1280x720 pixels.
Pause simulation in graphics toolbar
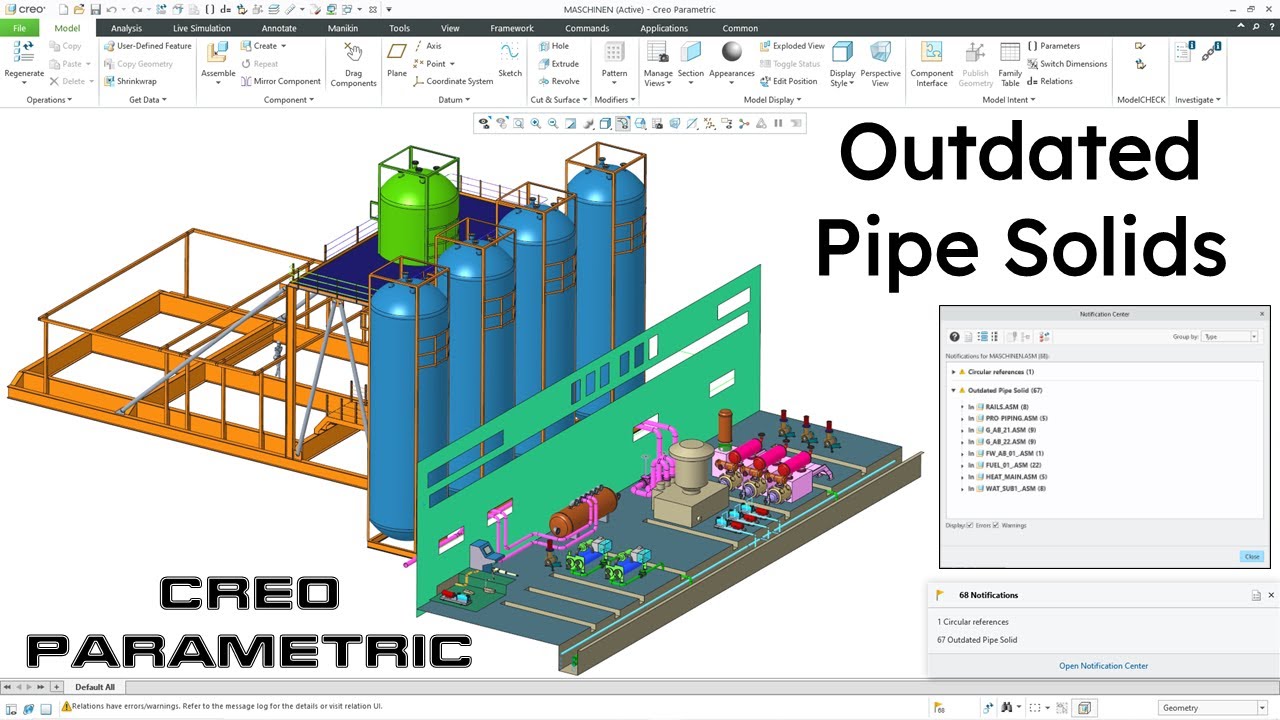click(778, 123)
